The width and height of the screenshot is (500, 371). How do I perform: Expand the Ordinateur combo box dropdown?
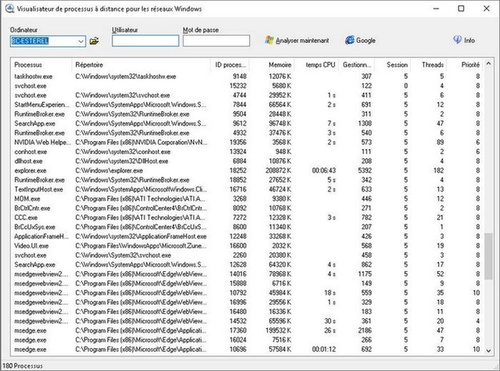tap(81, 41)
